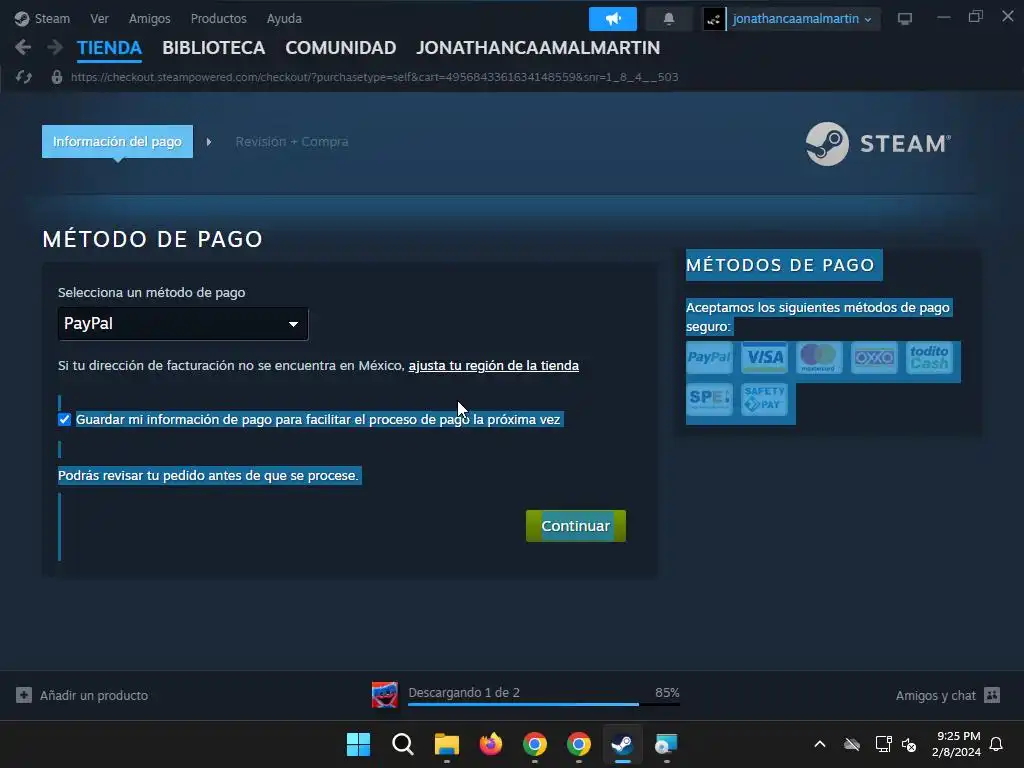This screenshot has width=1024, height=768.
Task: Click the Mastercard payment logo
Action: 819,357
